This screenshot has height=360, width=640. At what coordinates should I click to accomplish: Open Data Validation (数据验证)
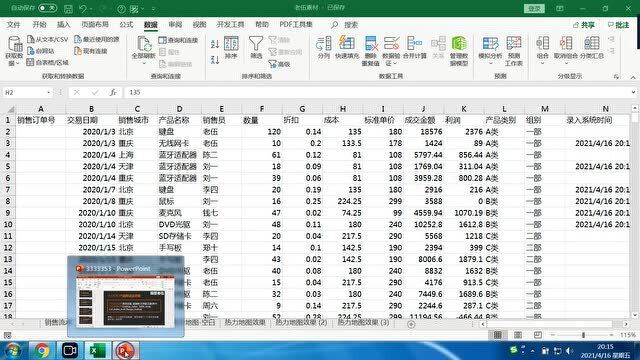pyautogui.click(x=391, y=51)
